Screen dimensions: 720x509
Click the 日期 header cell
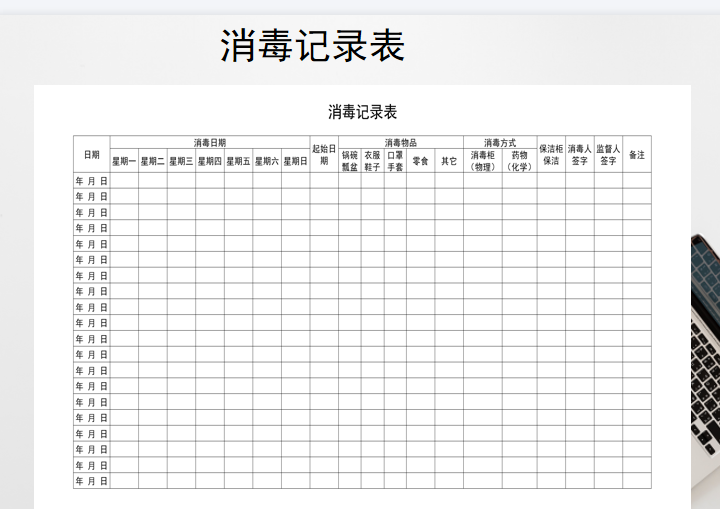tap(91, 155)
